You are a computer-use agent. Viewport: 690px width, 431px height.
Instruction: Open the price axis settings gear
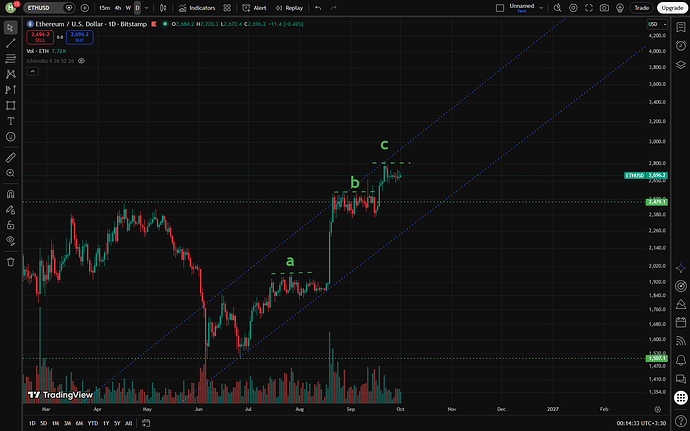657,409
